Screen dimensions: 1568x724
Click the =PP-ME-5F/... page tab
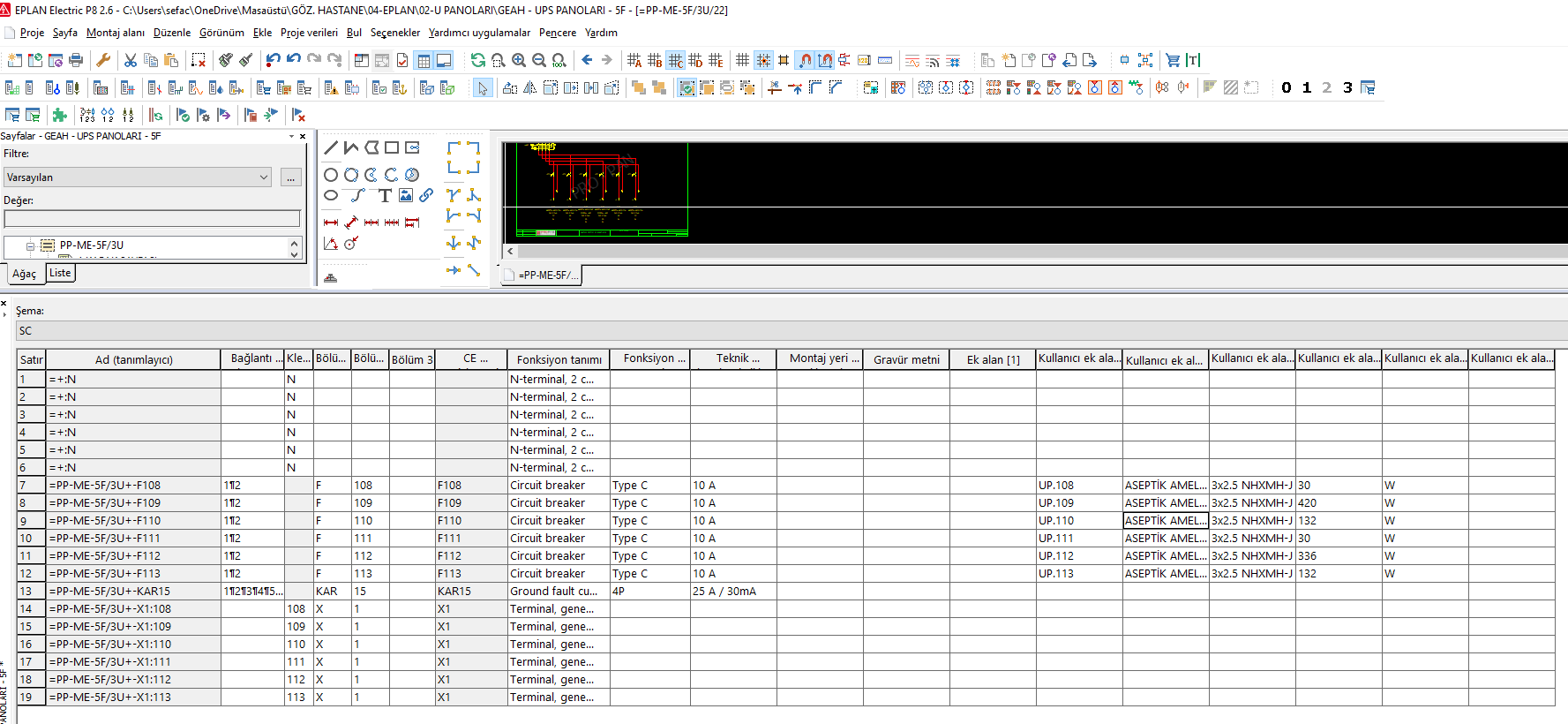pos(542,275)
